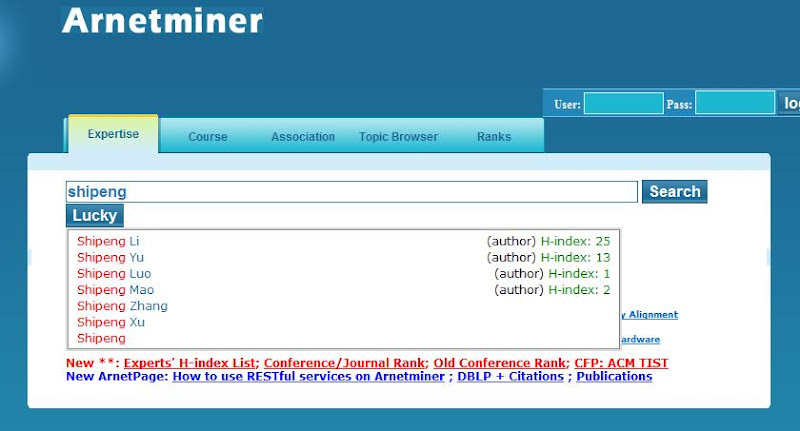This screenshot has width=800, height=431.
Task: Click the search box containing shipeng
Action: coord(352,192)
